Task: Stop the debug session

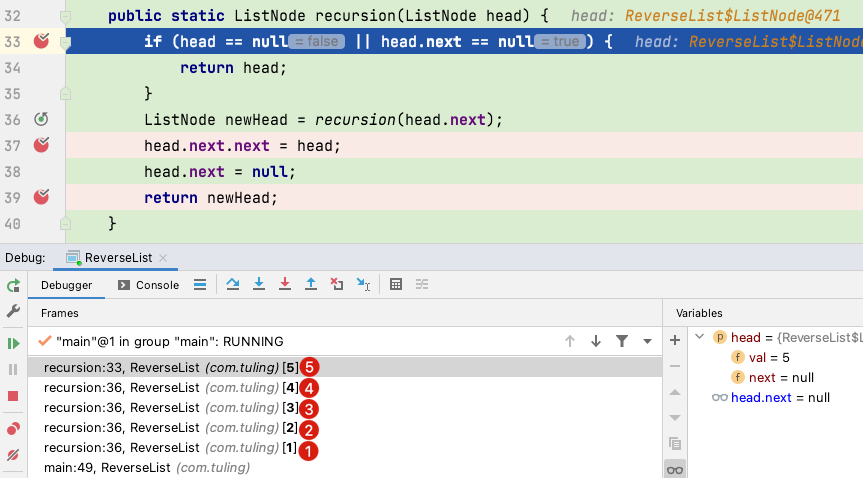Action: tap(13, 396)
